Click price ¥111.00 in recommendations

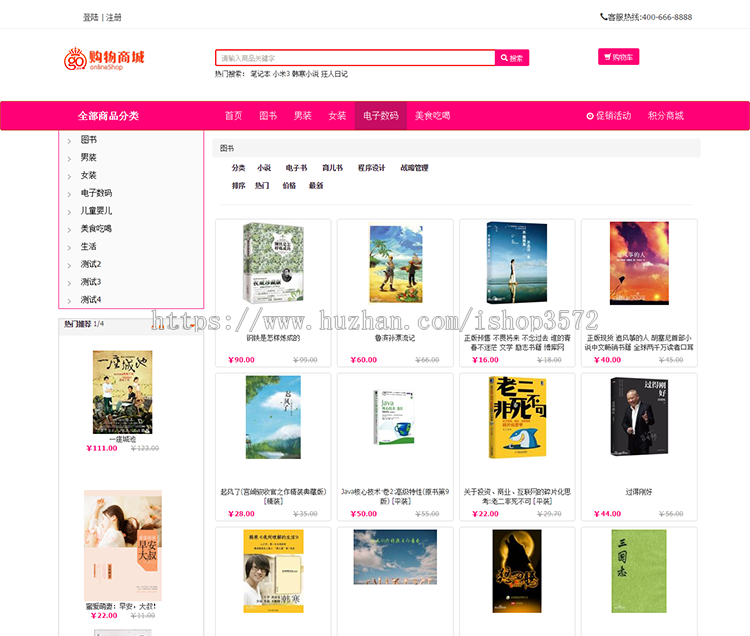102,449
